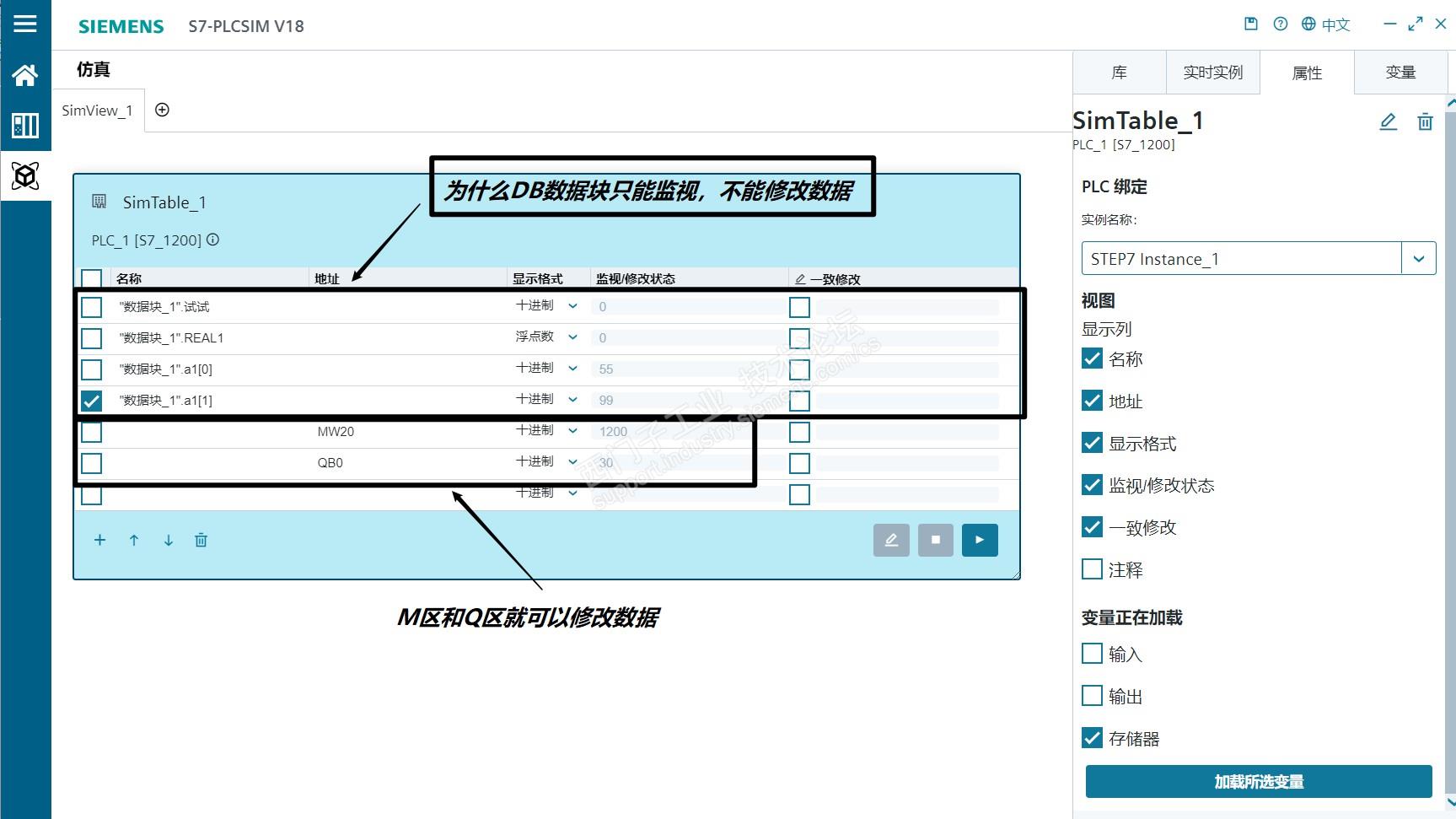
Task: Click 监视/修改状态 column header
Action: tap(636, 278)
